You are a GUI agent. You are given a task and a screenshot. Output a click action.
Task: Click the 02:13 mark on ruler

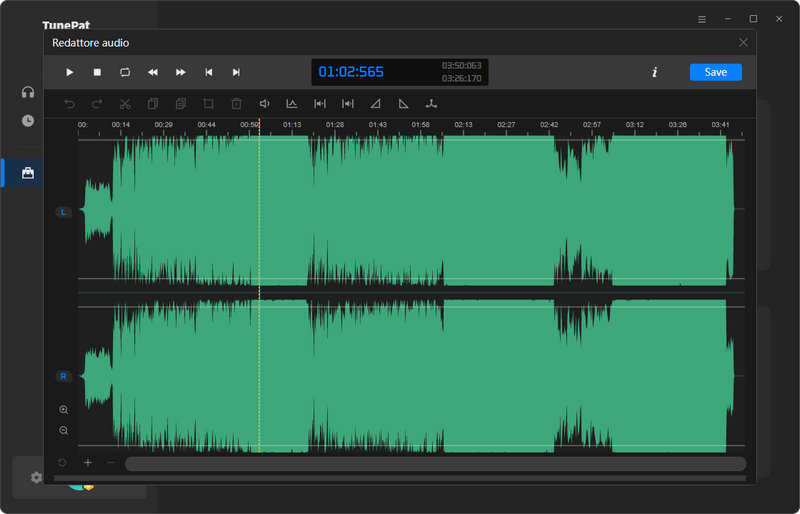(x=464, y=125)
